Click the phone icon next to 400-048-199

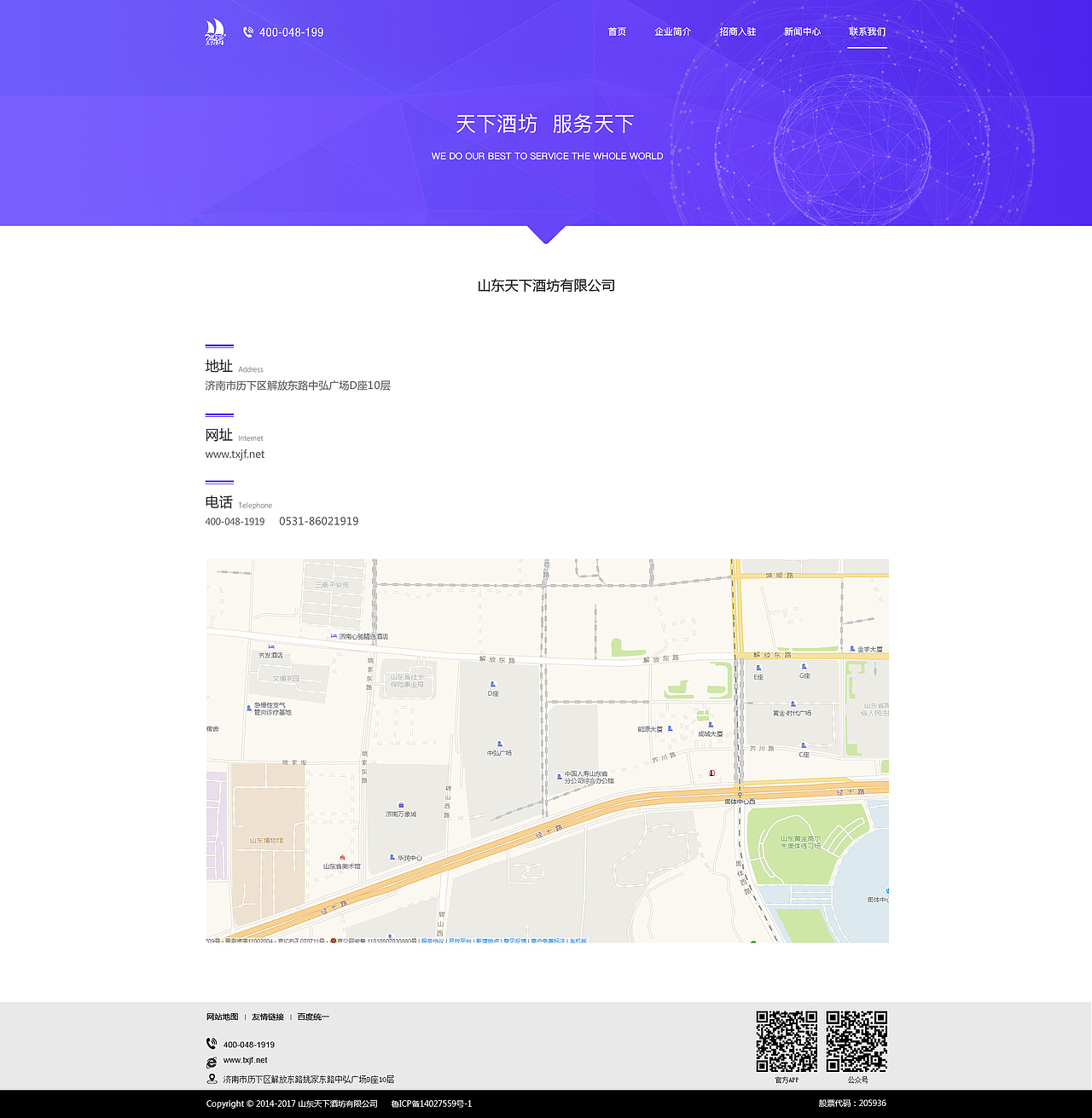click(x=247, y=32)
